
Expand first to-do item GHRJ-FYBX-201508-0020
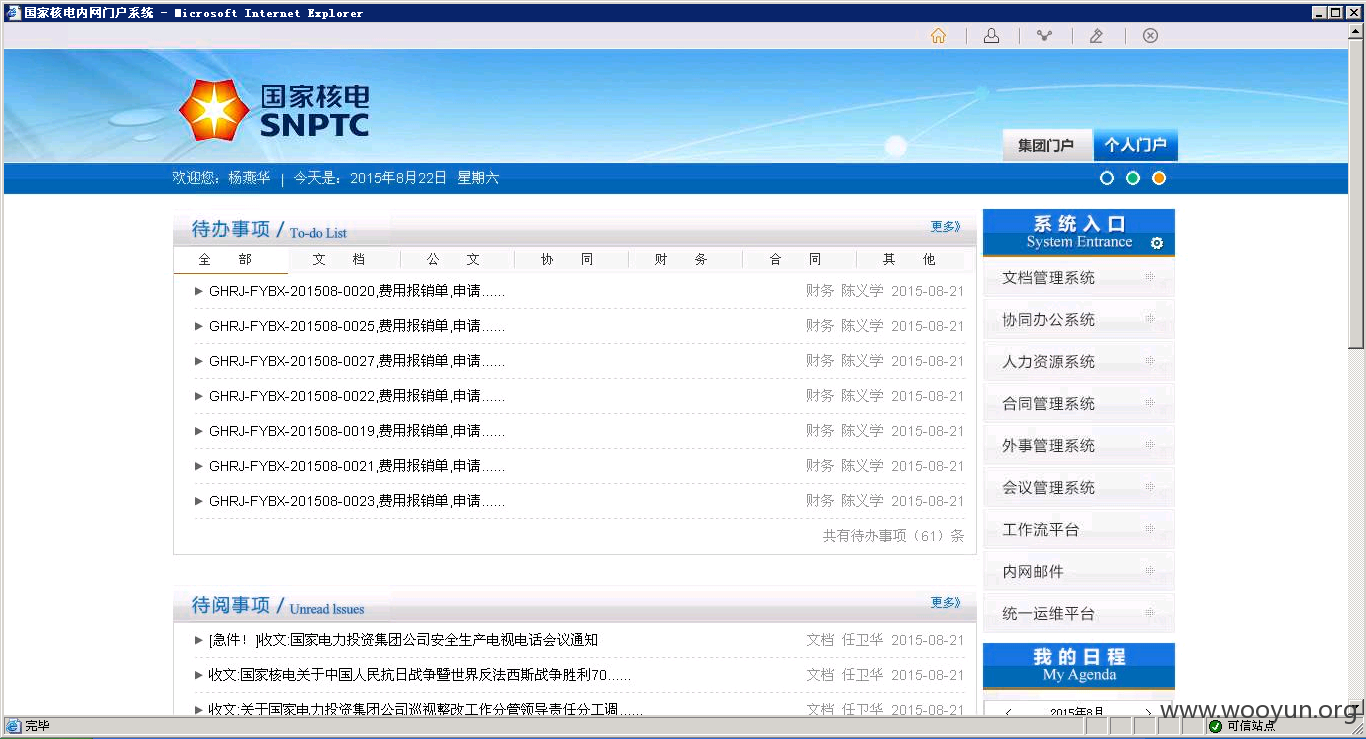pyautogui.click(x=199, y=291)
